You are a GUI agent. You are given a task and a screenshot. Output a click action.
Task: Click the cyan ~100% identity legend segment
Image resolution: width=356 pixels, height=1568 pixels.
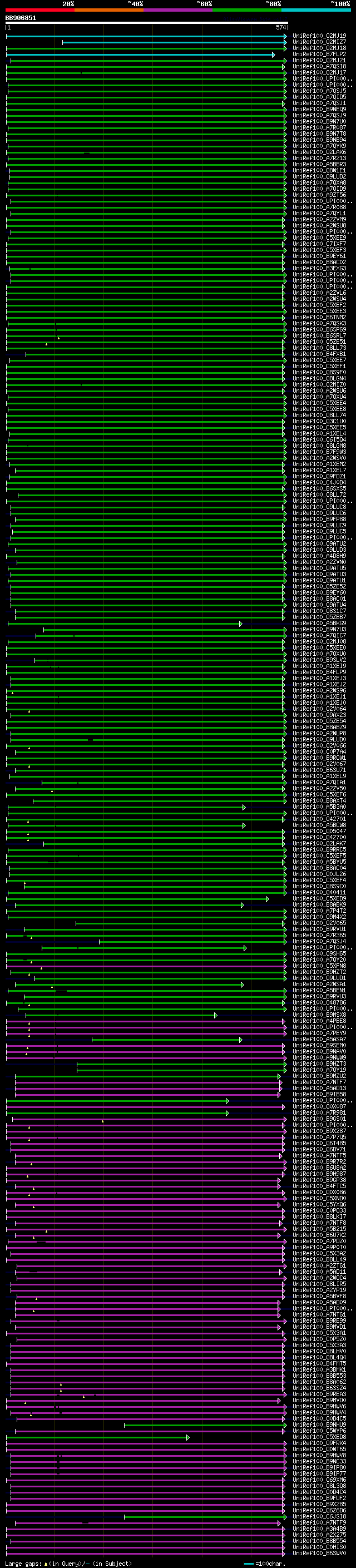pos(316,10)
